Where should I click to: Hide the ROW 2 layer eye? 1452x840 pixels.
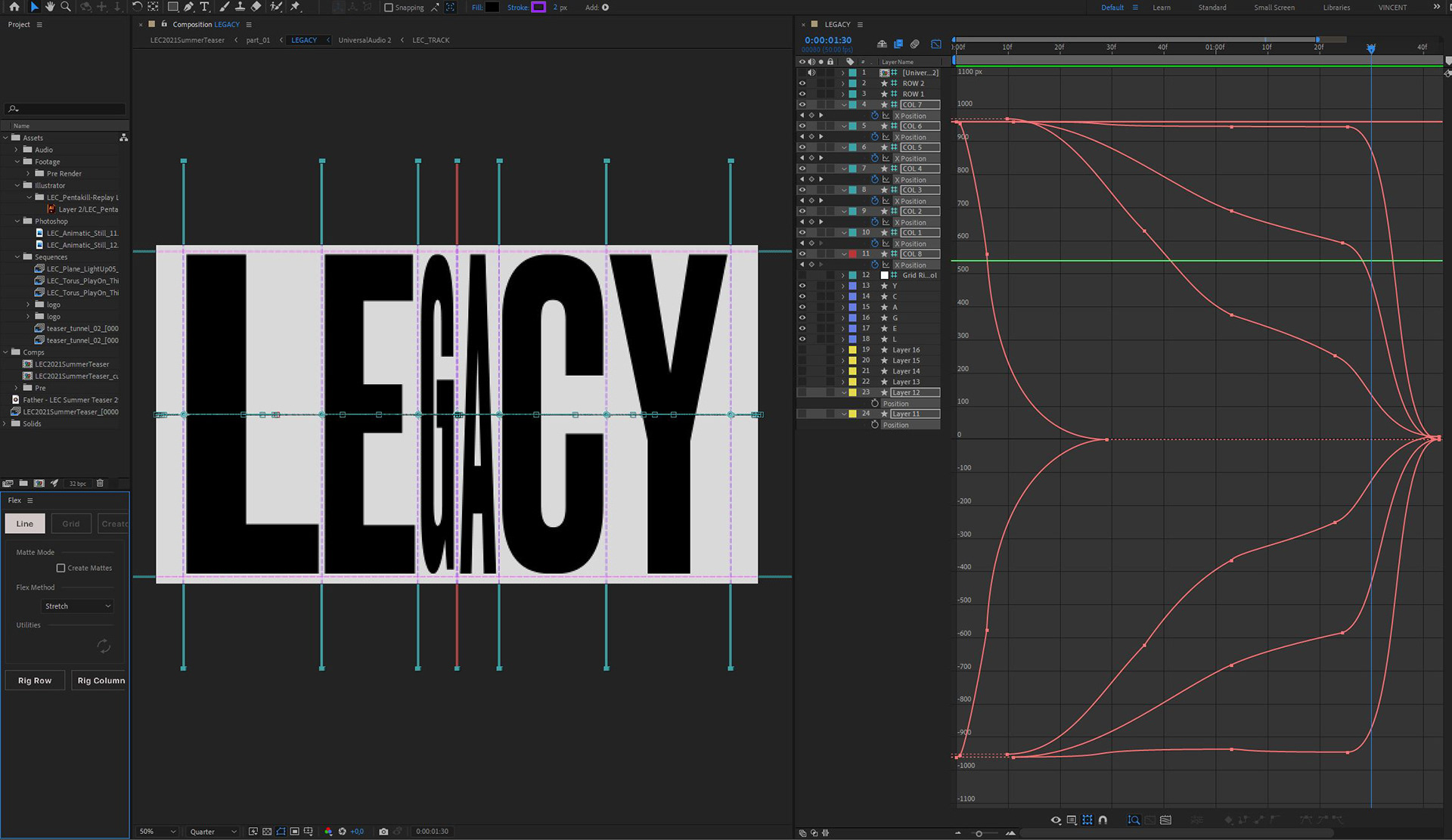click(x=802, y=83)
